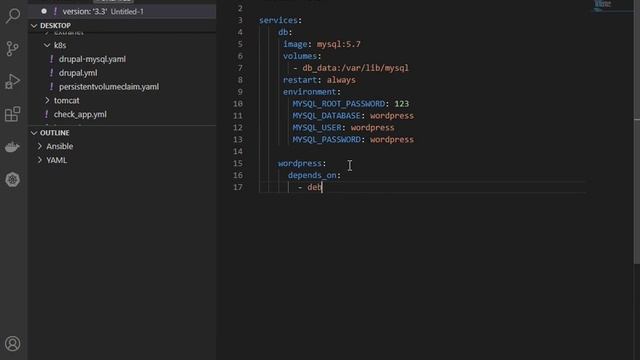Expand the Ansible outline node
640x360 pixels.
click(40, 146)
